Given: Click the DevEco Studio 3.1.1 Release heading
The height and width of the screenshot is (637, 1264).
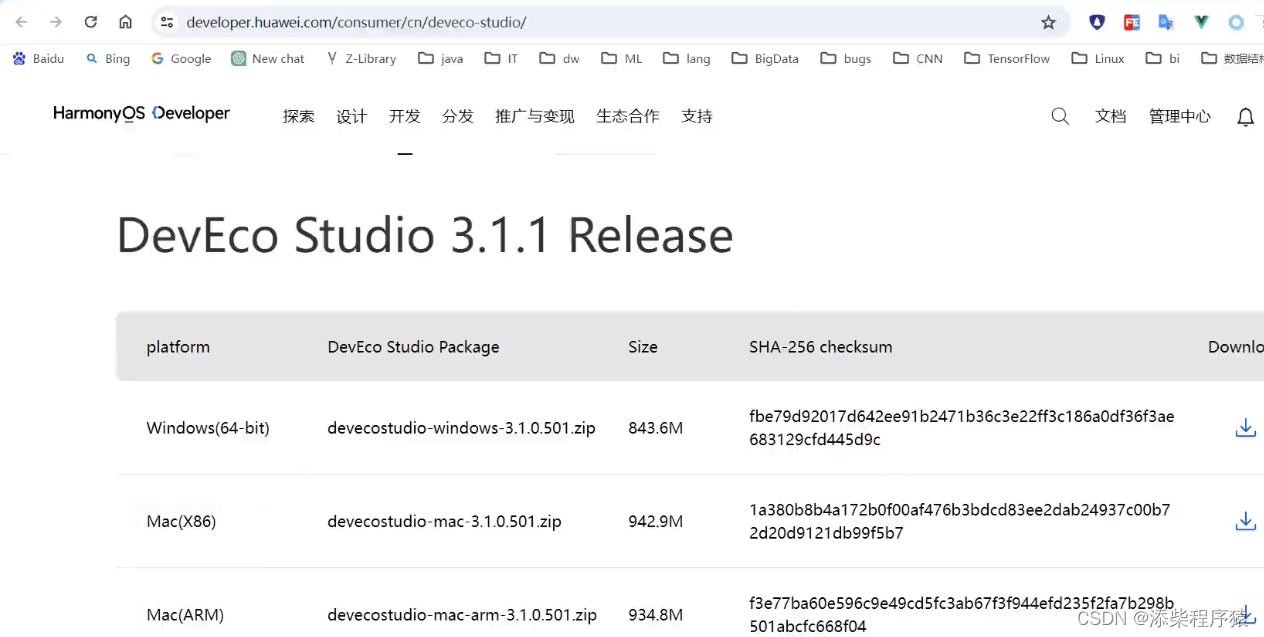Looking at the screenshot, I should point(425,235).
